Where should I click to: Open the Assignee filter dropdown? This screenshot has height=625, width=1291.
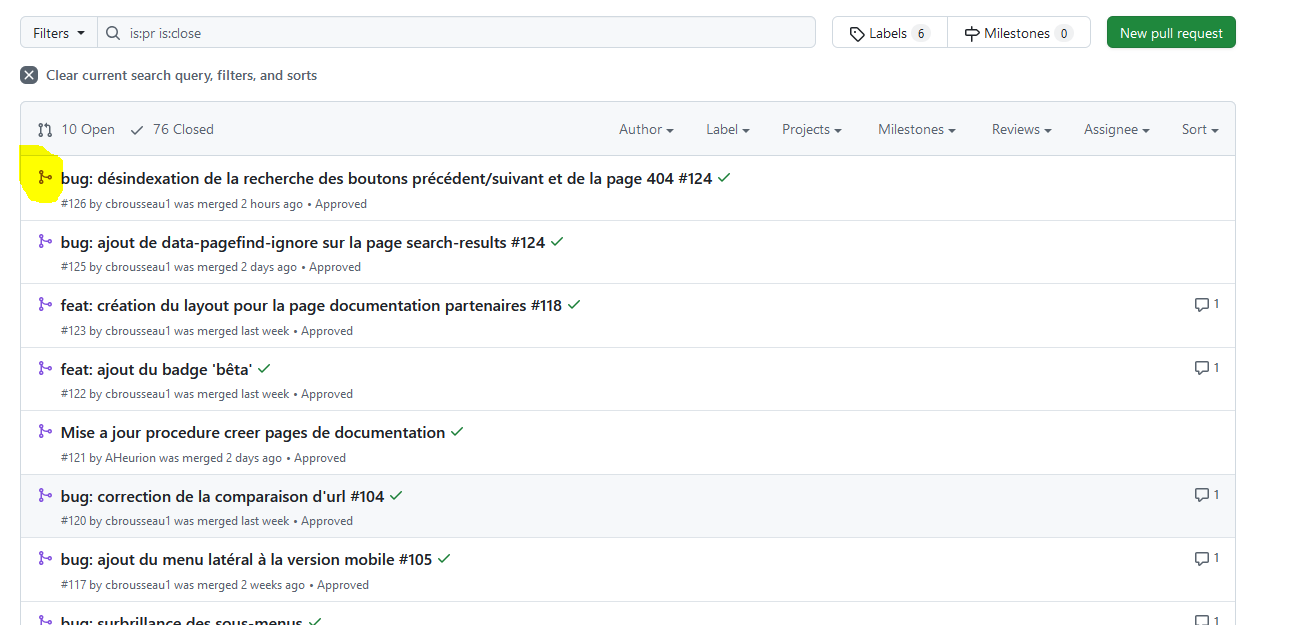[1116, 129]
